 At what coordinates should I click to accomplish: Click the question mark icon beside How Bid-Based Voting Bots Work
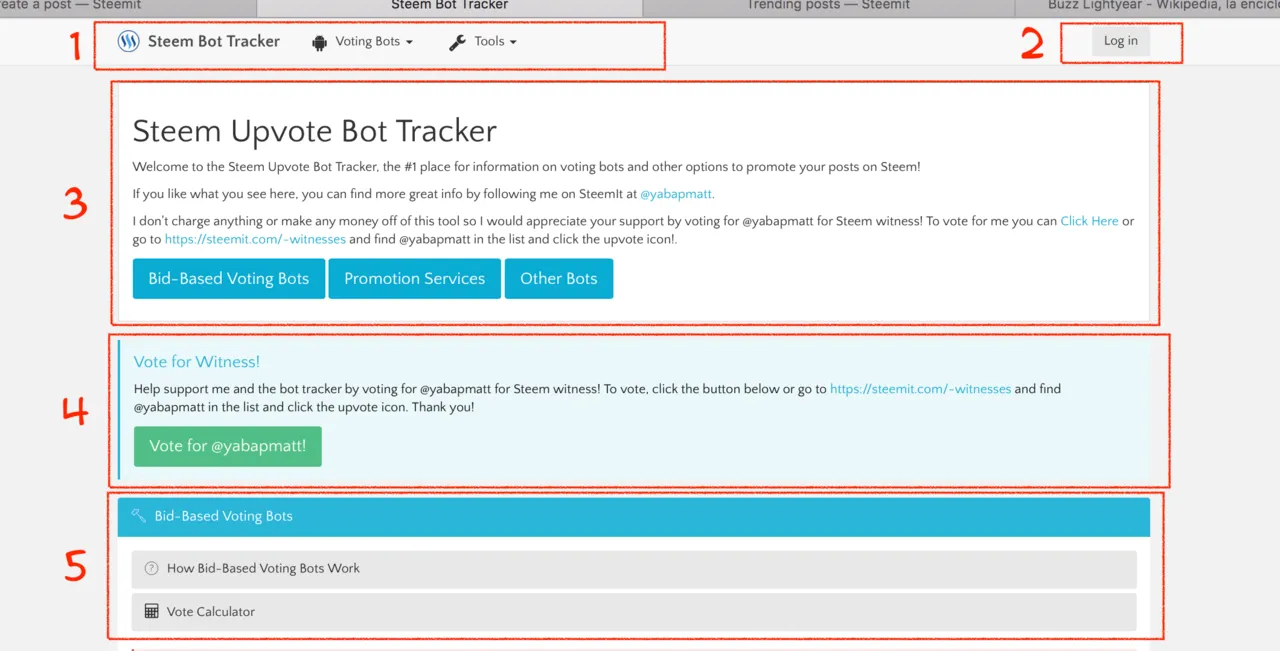[x=152, y=568]
